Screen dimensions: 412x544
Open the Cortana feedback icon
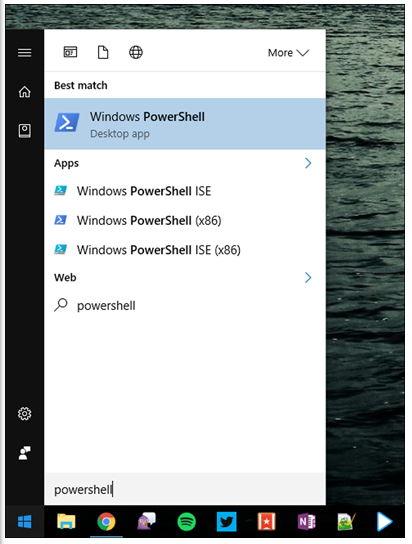click(25, 453)
